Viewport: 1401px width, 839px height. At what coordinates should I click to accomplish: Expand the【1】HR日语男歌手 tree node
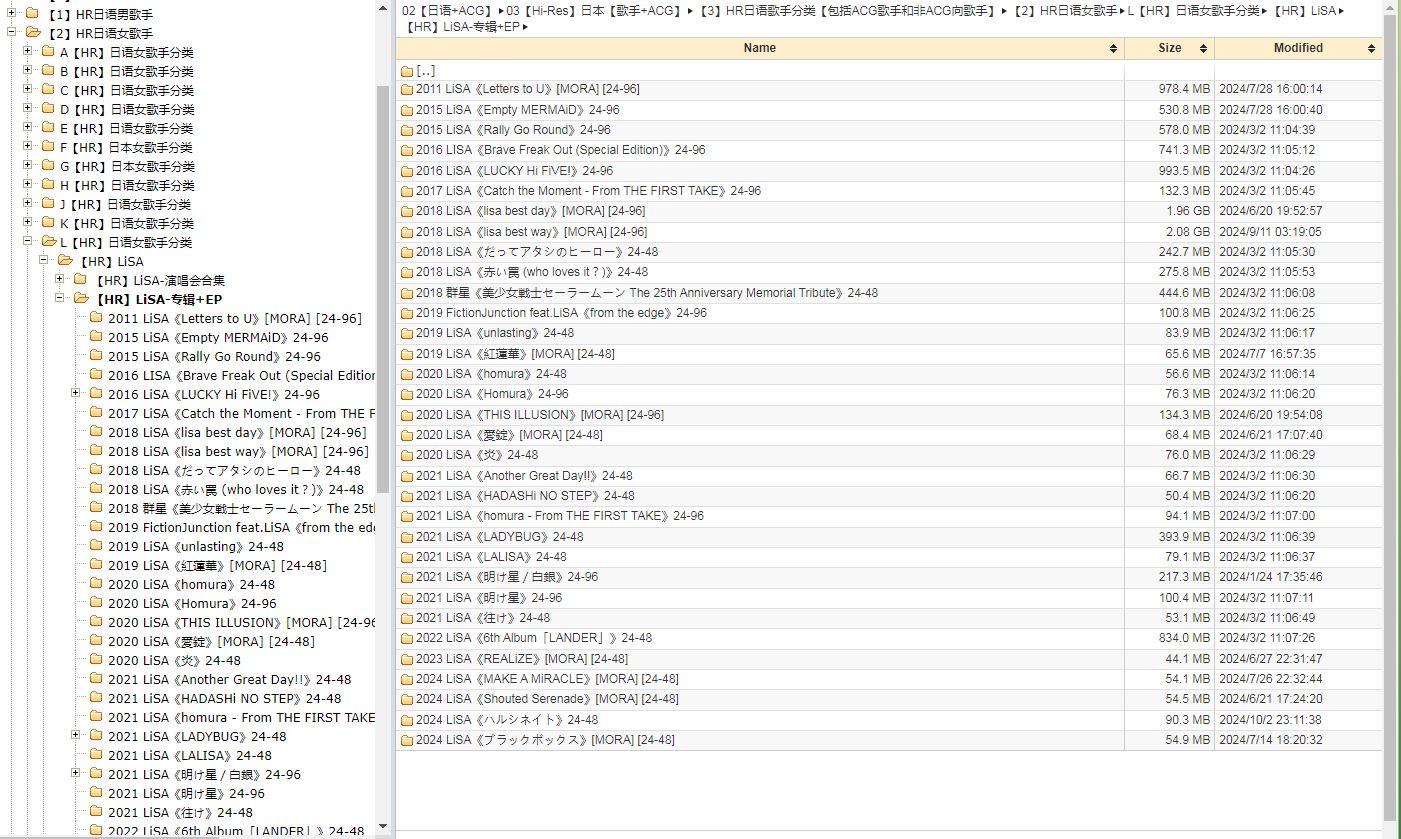(11, 14)
